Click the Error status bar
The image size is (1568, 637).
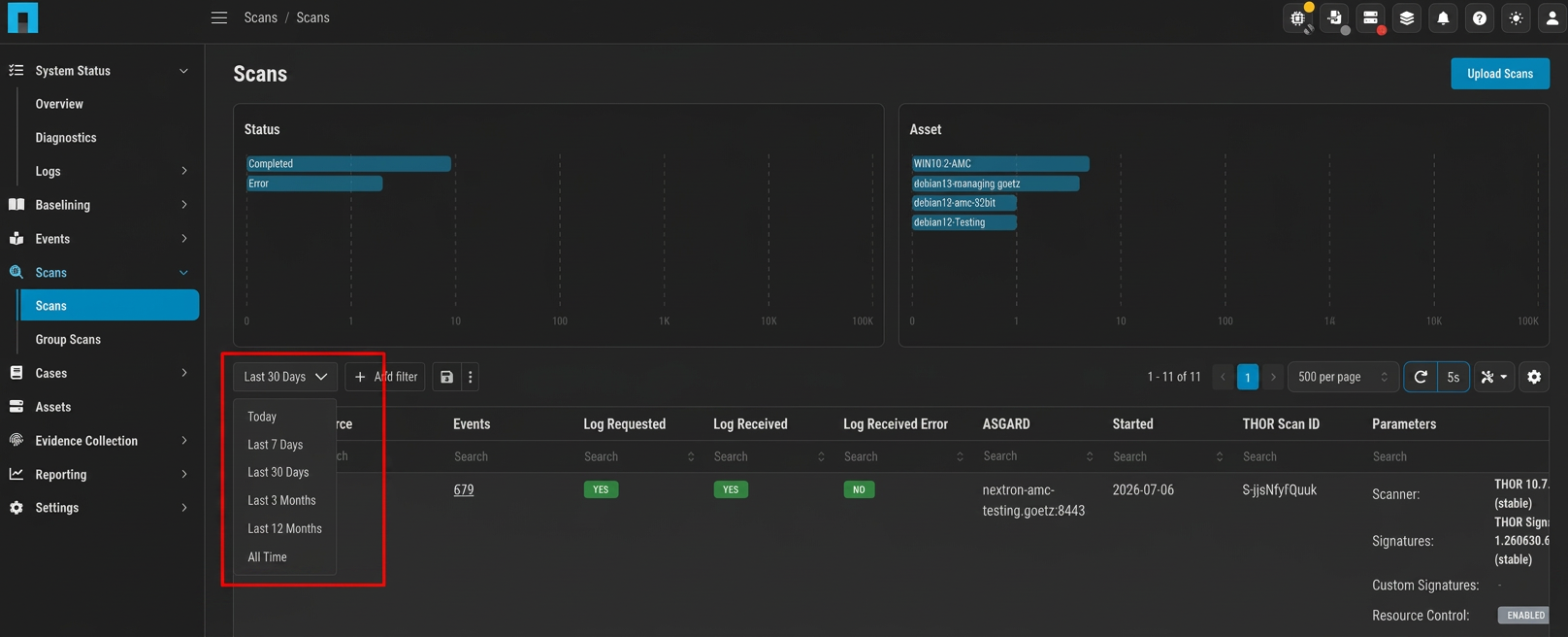click(x=314, y=184)
